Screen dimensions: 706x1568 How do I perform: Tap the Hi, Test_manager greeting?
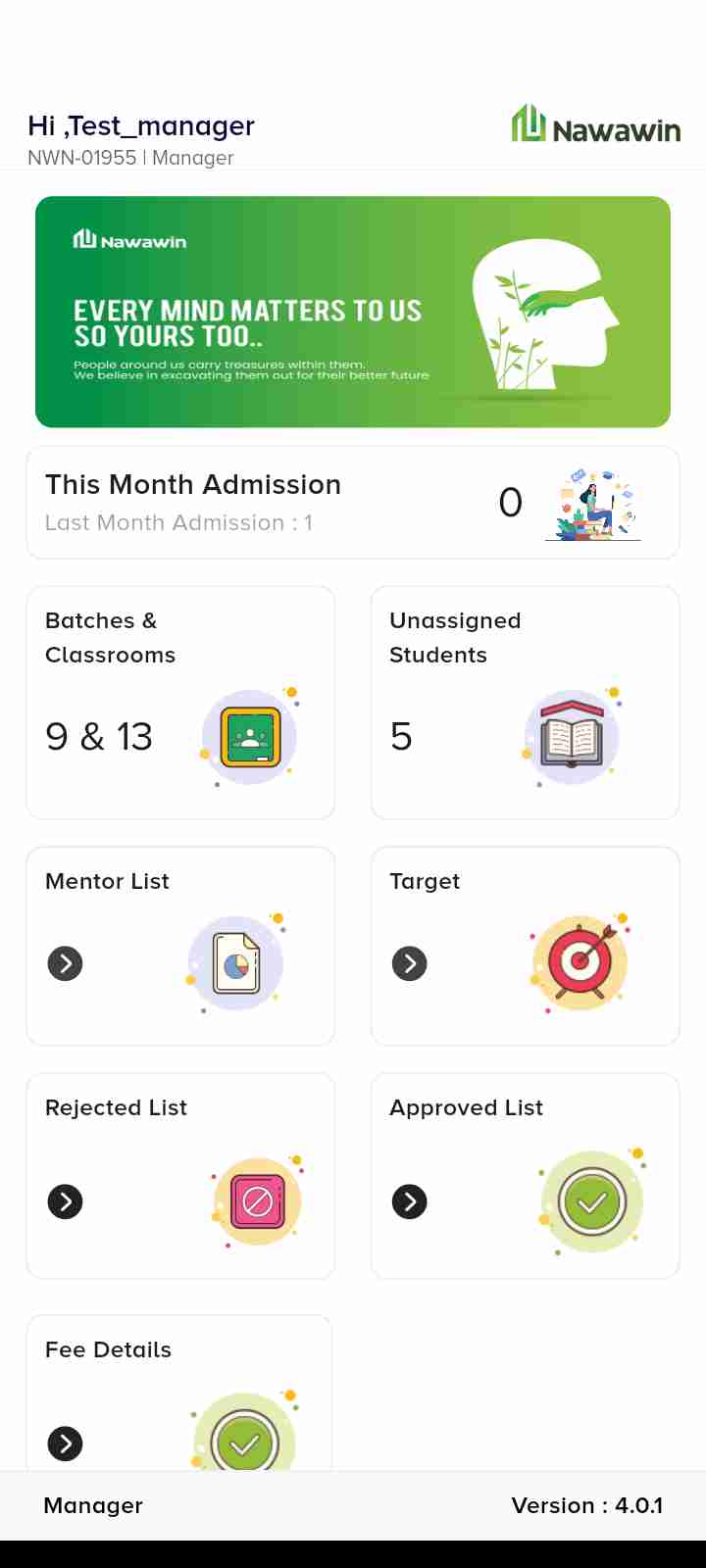tap(141, 126)
